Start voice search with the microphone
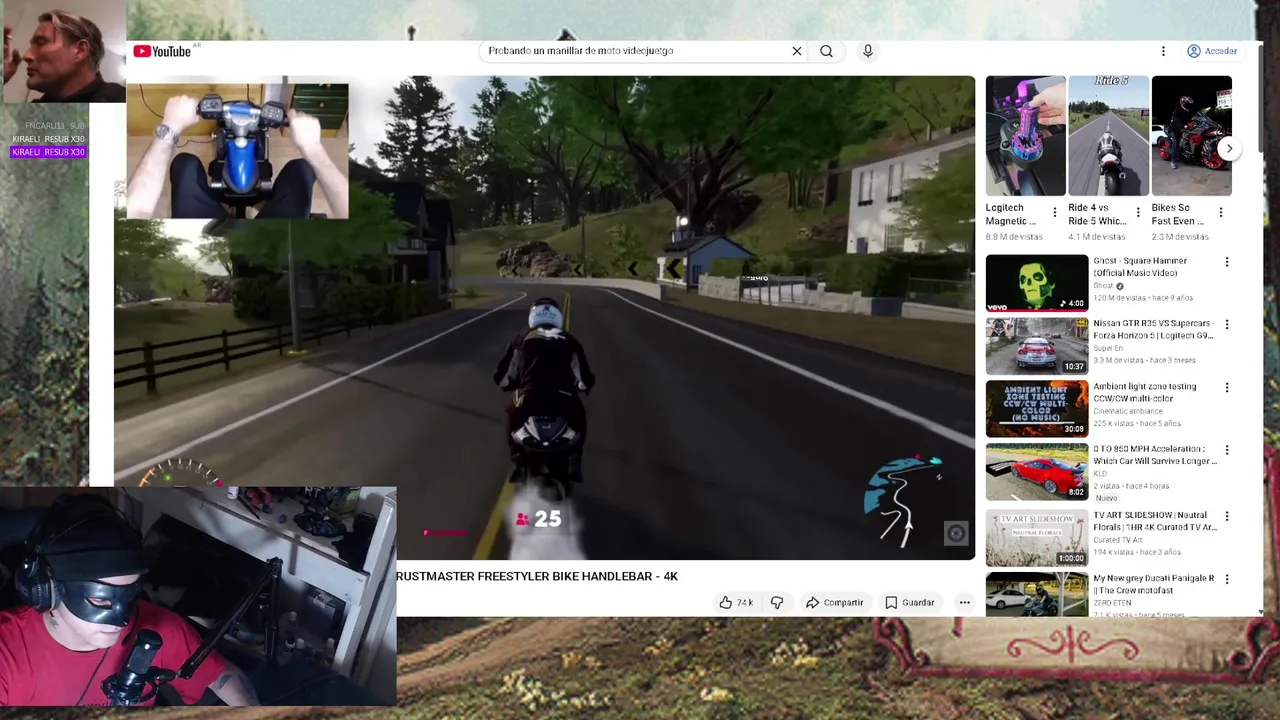 [x=868, y=51]
